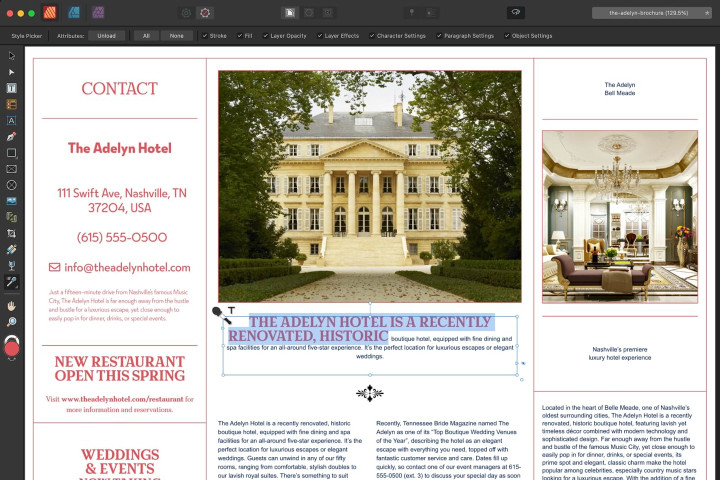This screenshot has width=720, height=480.
Task: Switch to the Photo persona
Action: tap(98, 12)
